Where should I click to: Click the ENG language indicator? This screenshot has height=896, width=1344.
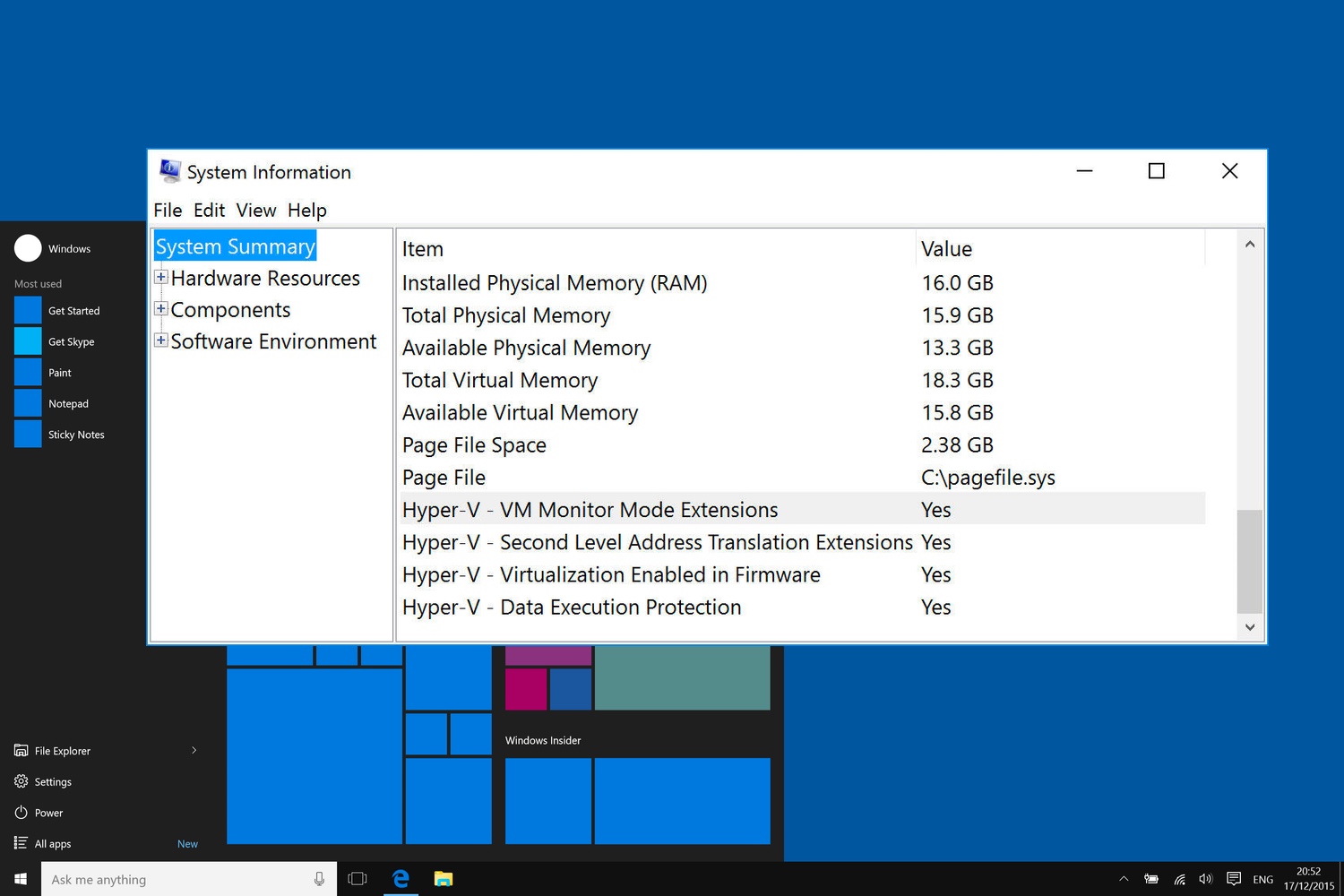pos(1263,880)
